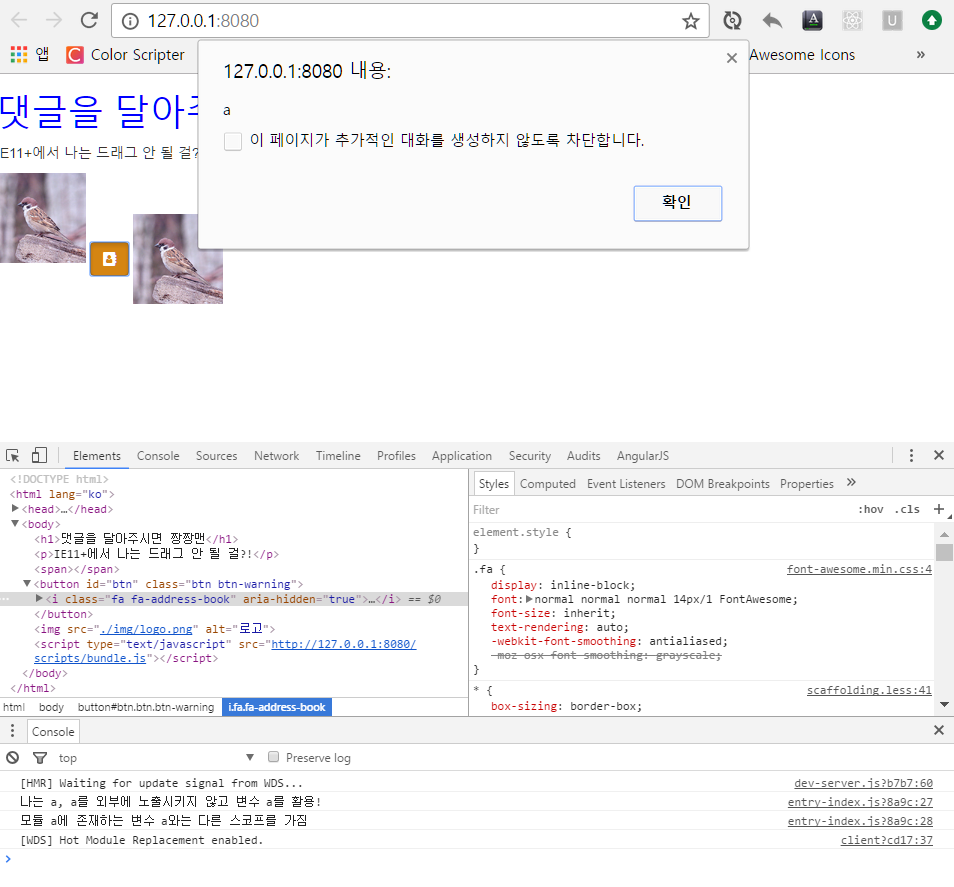Clear the console log
The image size is (954, 887).
pos(12,757)
